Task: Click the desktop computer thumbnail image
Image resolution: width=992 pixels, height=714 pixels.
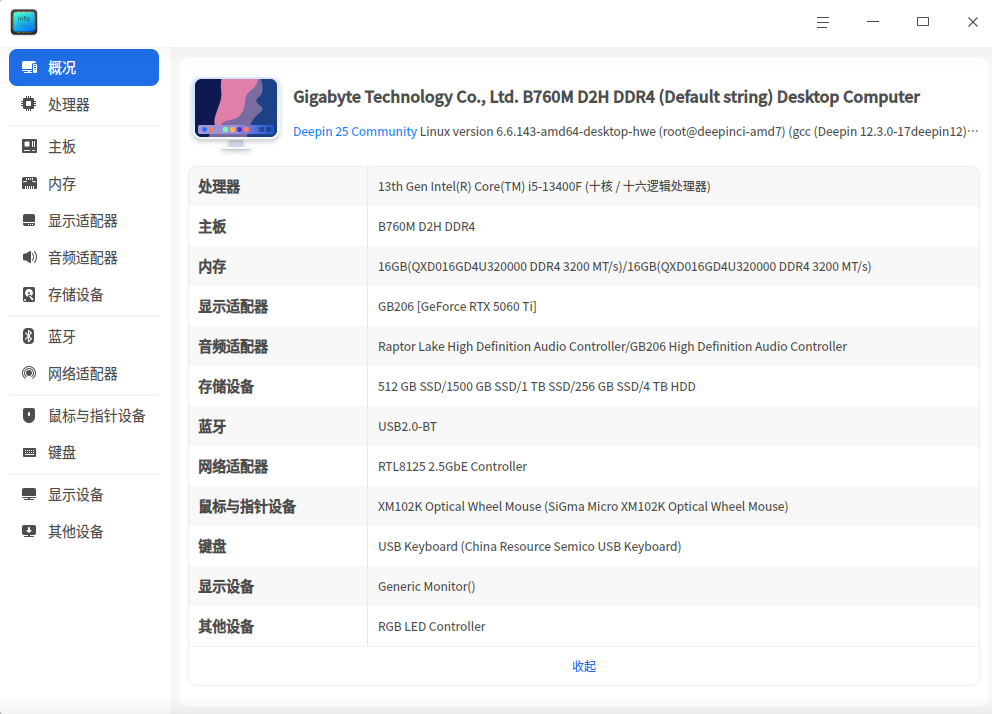Action: [236, 113]
